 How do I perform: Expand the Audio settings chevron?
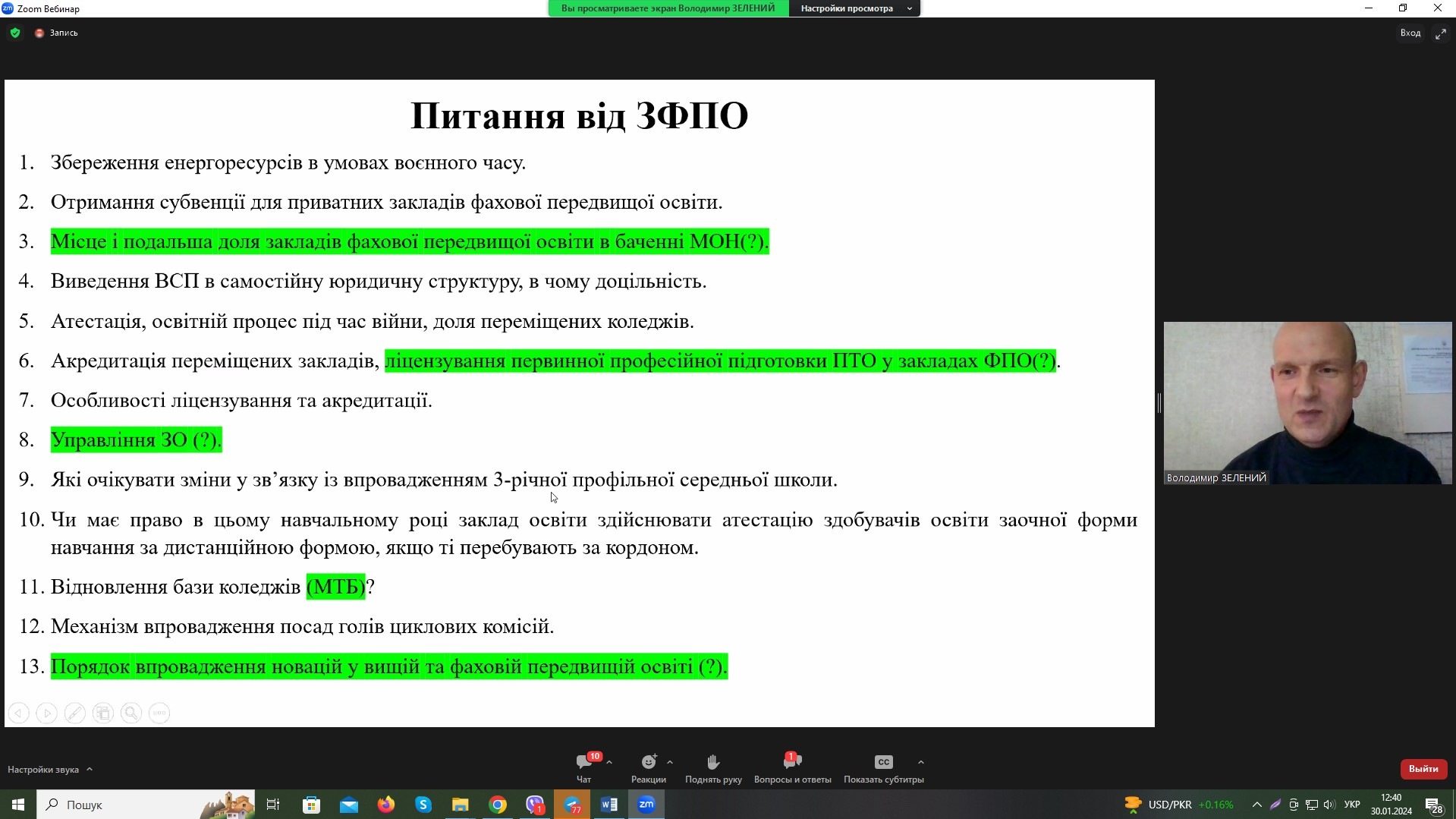(90, 769)
